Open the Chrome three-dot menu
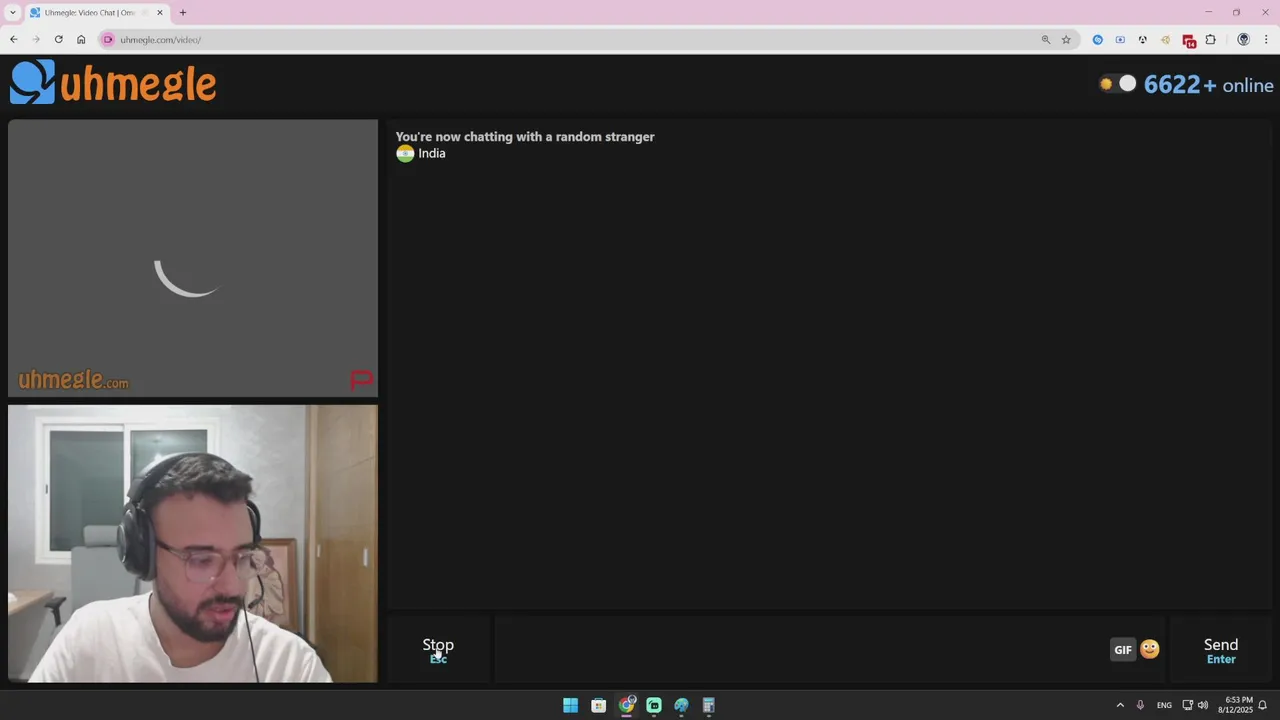Viewport: 1280px width, 720px height. 1266,40
